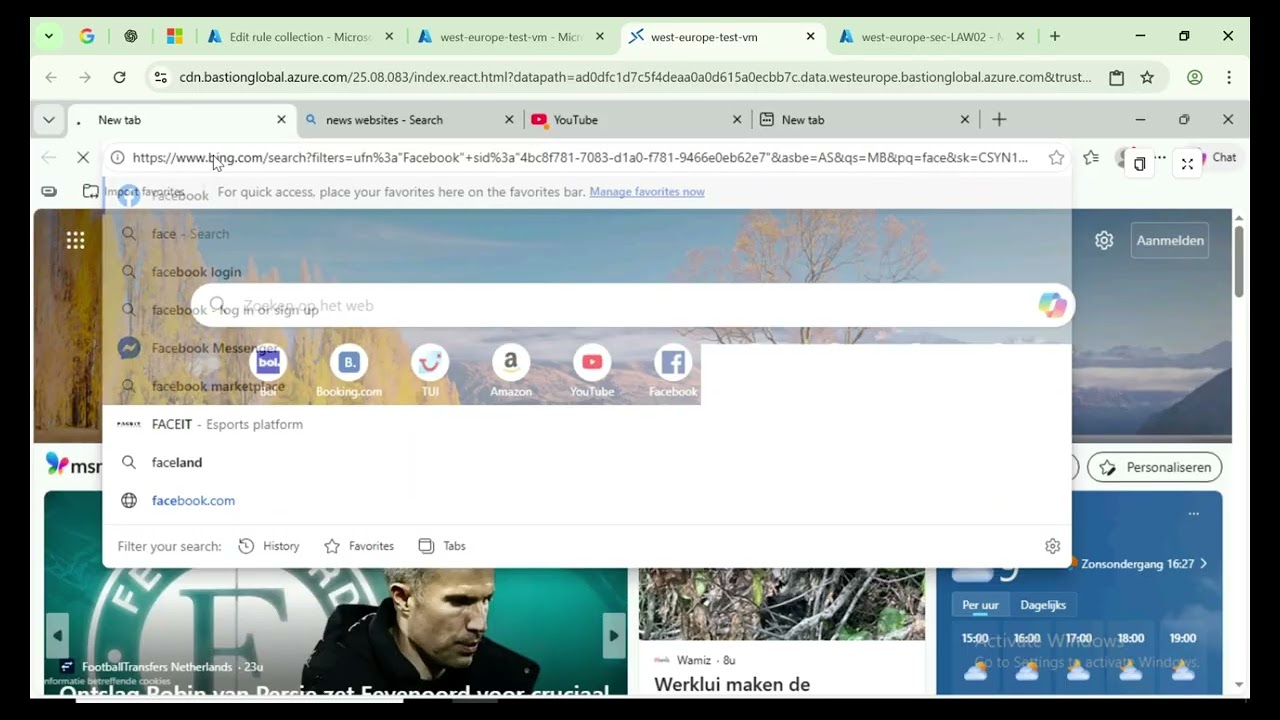This screenshot has height=720, width=1280.
Task: Click the clipboard icon in Chrome address bar
Action: [x=1117, y=77]
